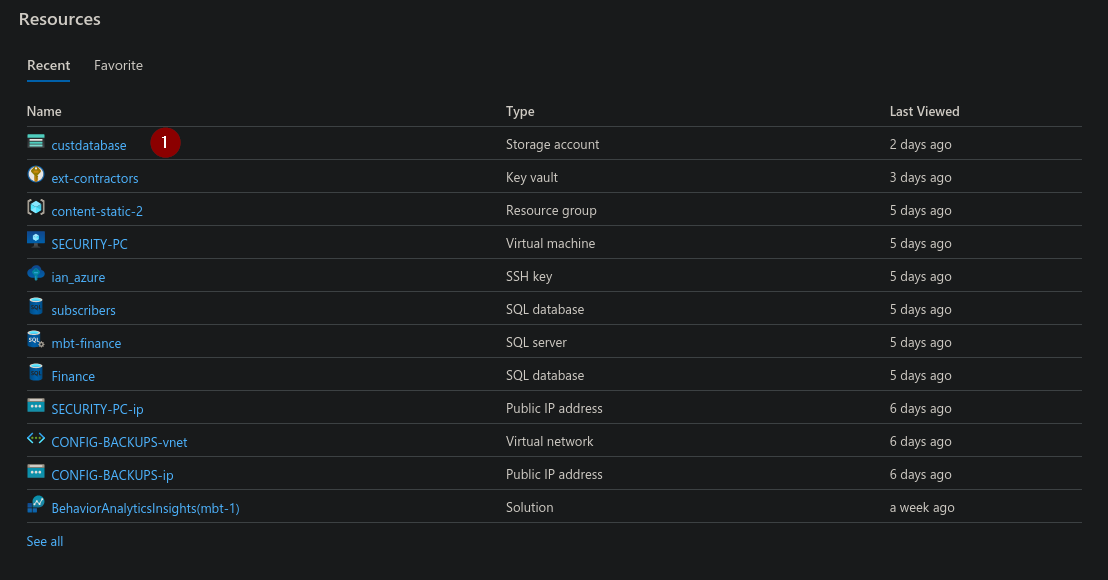The width and height of the screenshot is (1108, 580).
Task: Select the Recent tab
Action: coord(48,65)
